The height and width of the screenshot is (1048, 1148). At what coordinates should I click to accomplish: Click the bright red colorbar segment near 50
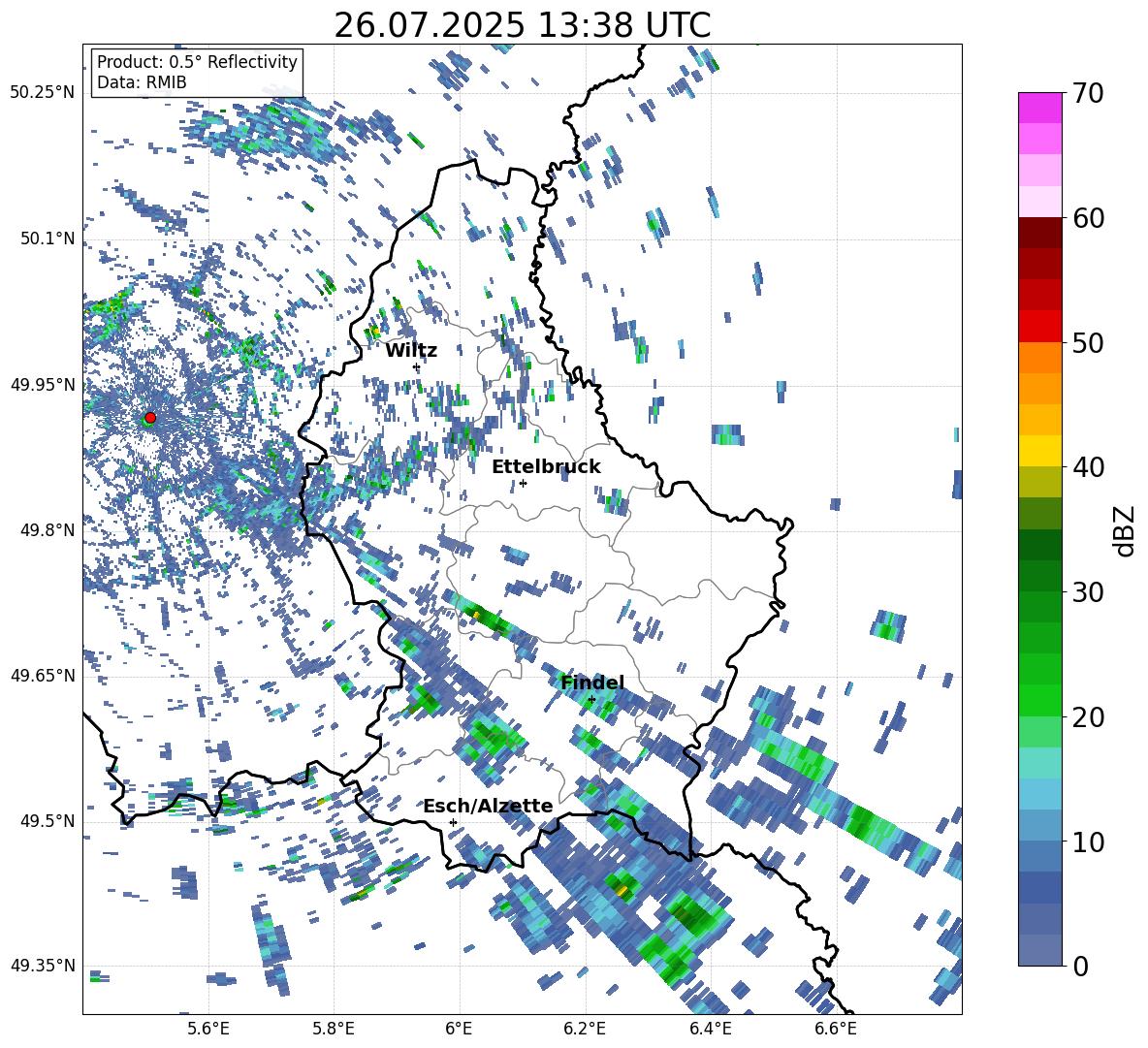coord(1039,327)
